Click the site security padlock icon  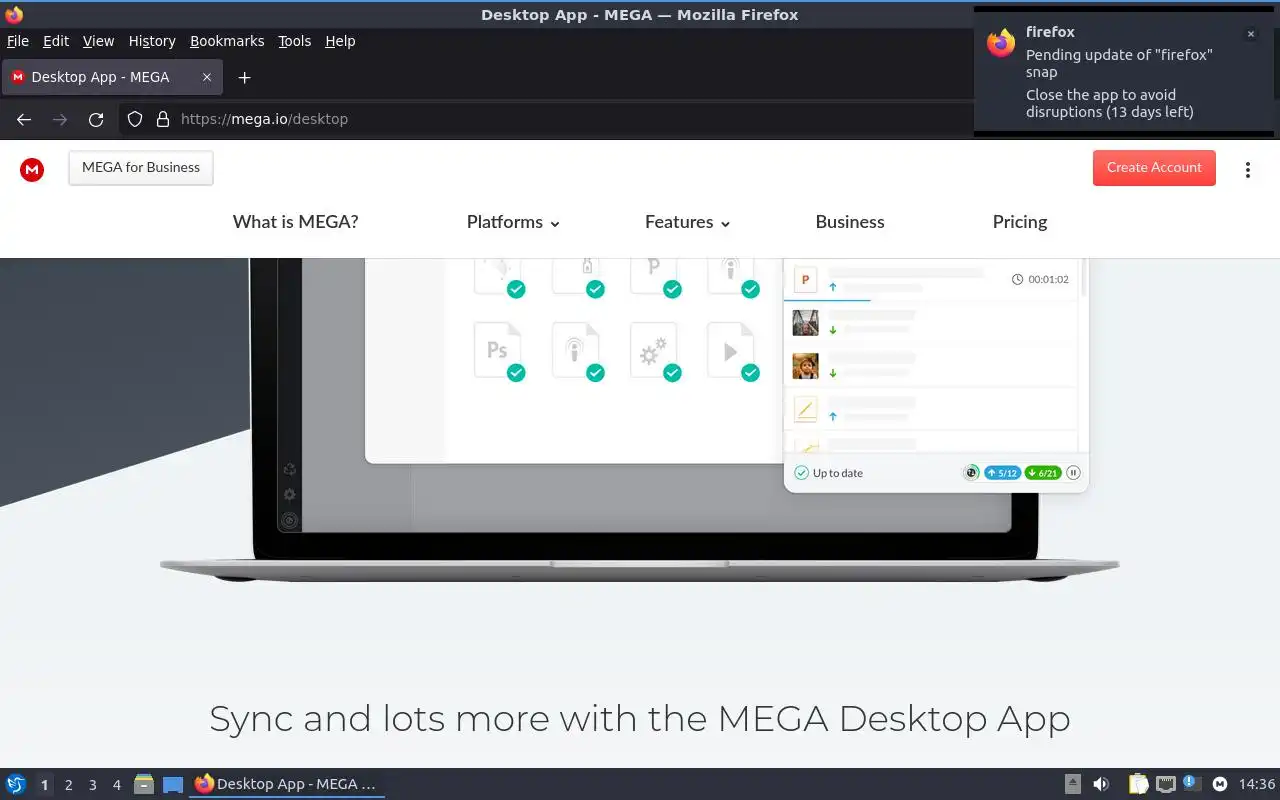pos(163,119)
